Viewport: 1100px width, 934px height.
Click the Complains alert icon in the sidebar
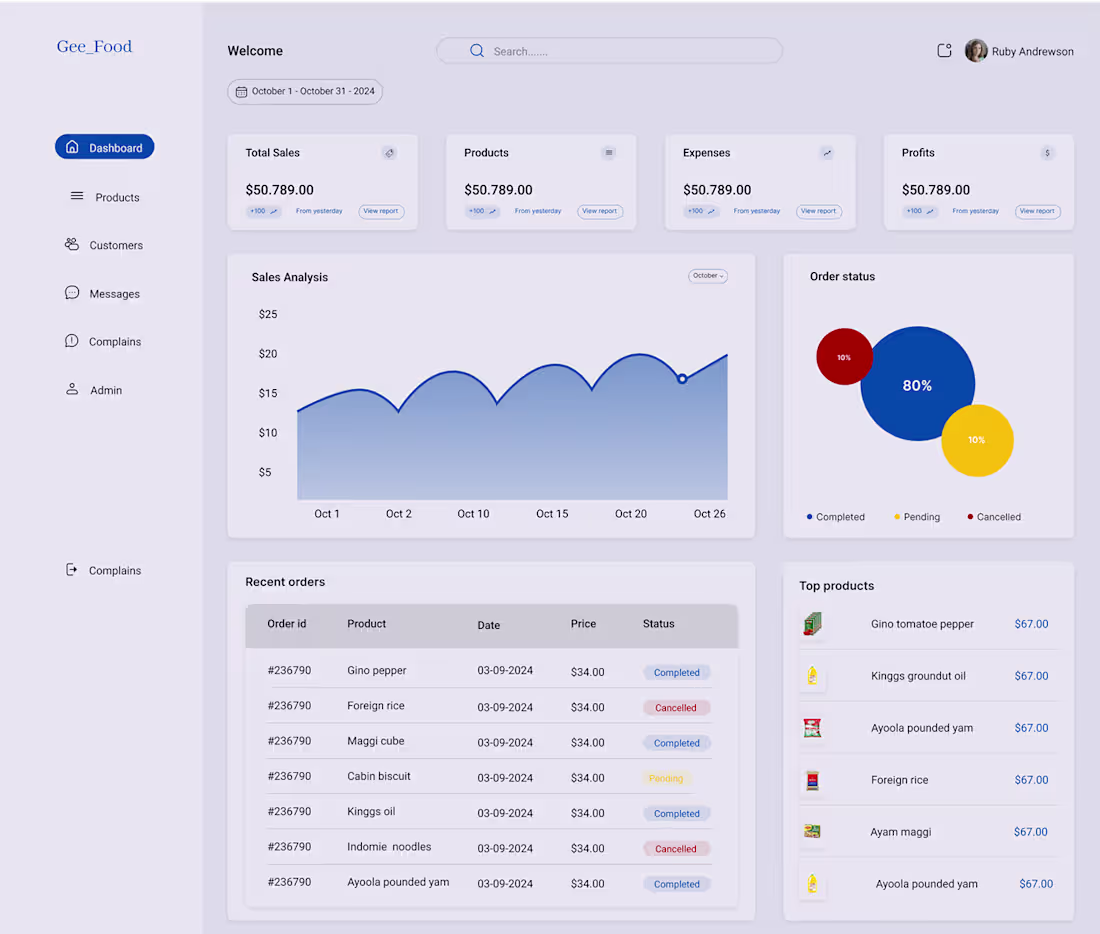(71, 340)
